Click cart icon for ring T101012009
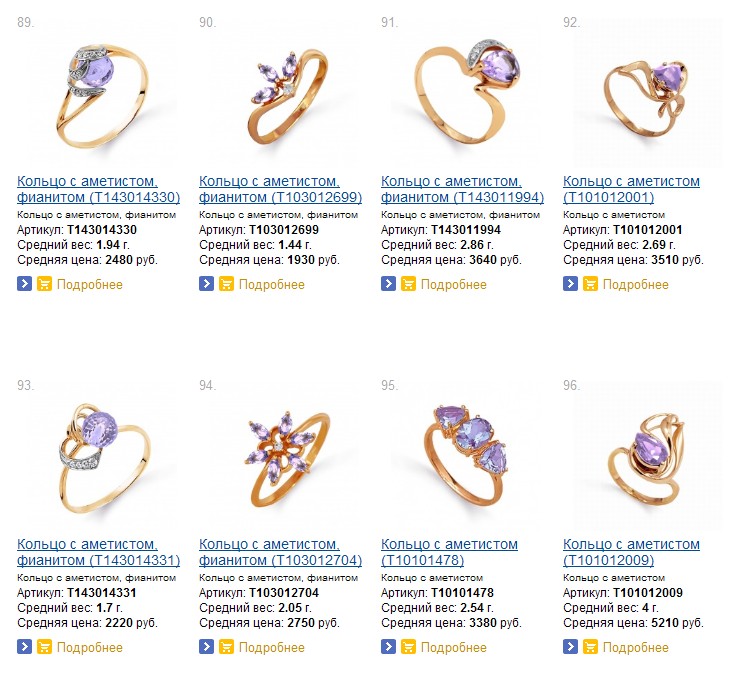 pyautogui.click(x=590, y=647)
